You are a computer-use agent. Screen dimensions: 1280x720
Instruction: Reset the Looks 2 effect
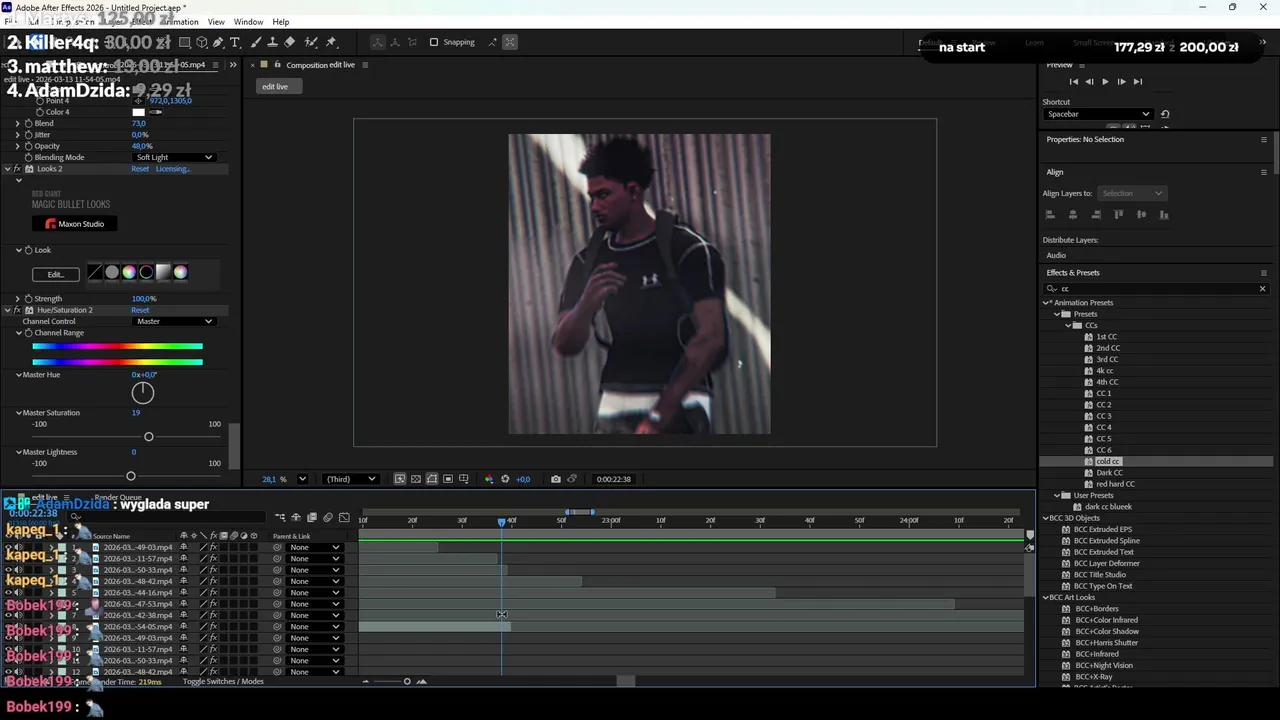pos(140,169)
